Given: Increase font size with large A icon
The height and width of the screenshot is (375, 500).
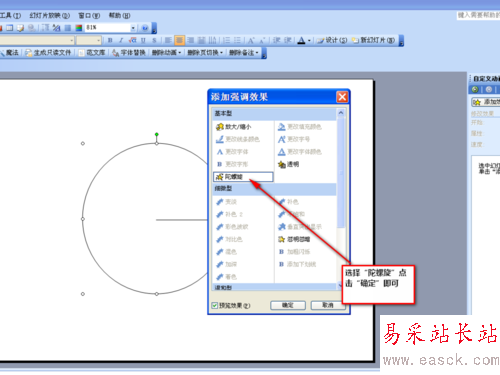Looking at the screenshot, I should tap(251, 40).
